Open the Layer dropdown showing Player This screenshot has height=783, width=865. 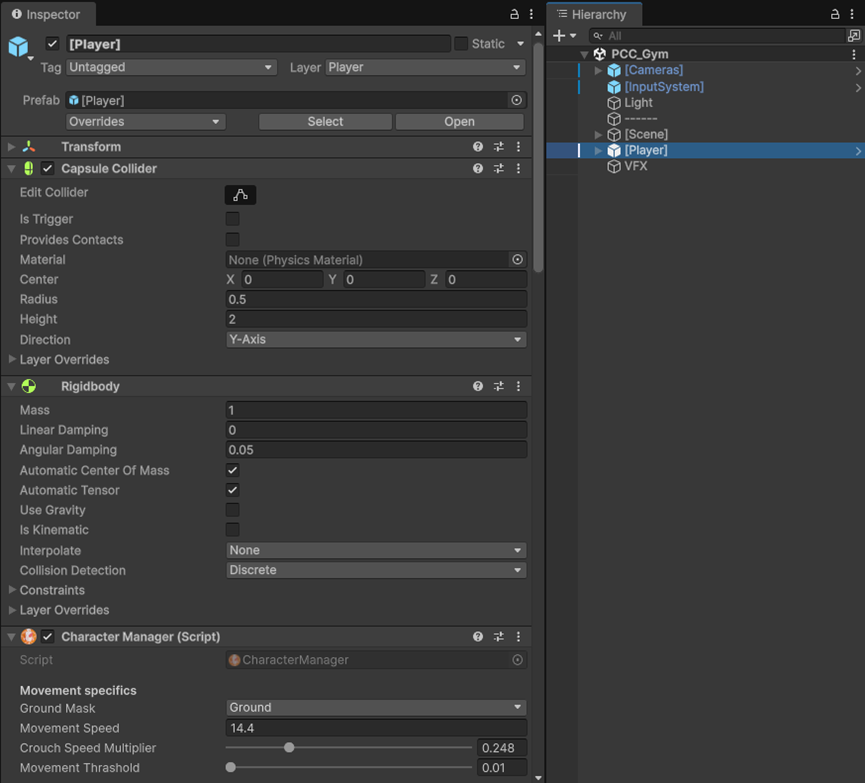point(425,67)
